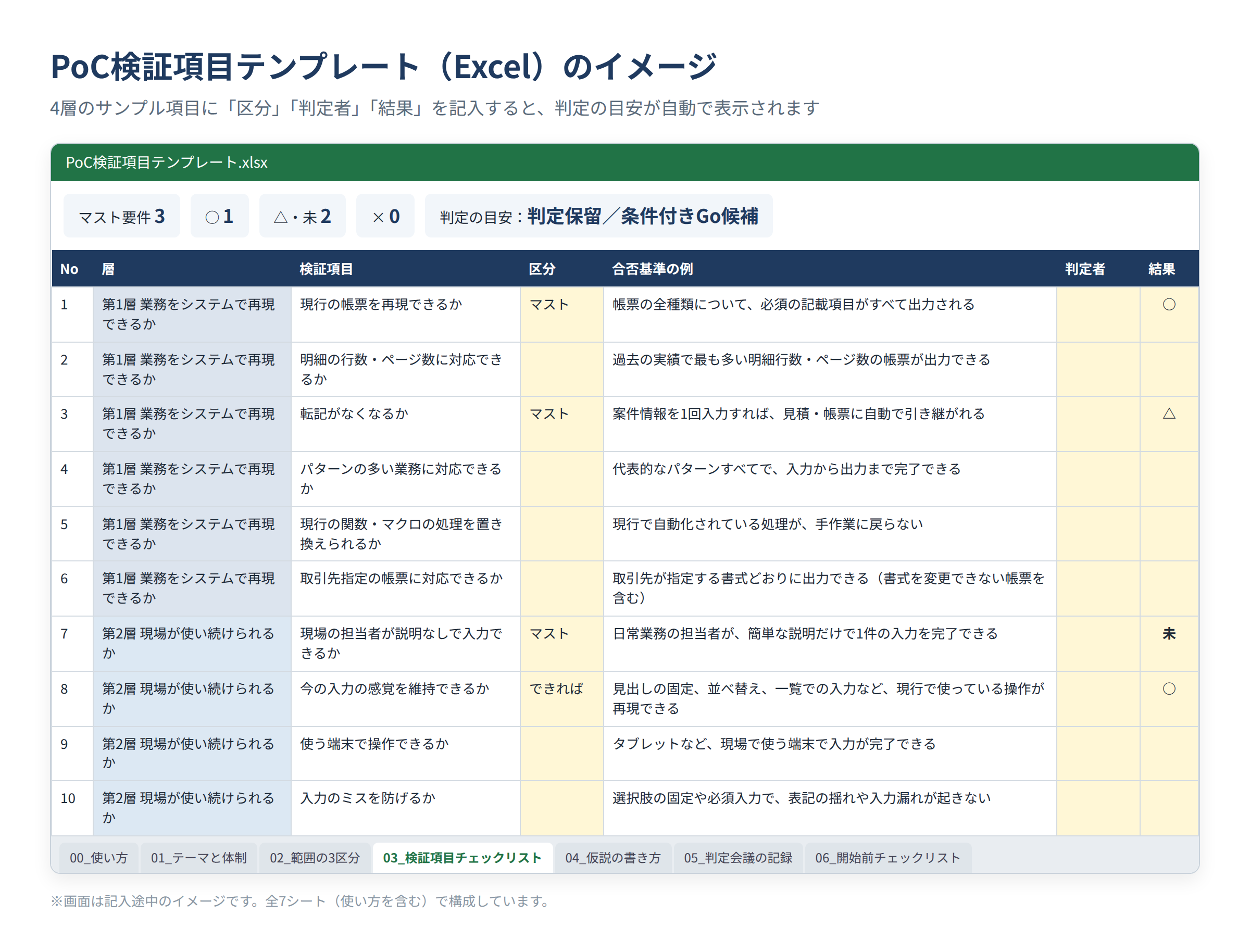
Task: Click the ○ 1 count chip
Action: coord(219,216)
